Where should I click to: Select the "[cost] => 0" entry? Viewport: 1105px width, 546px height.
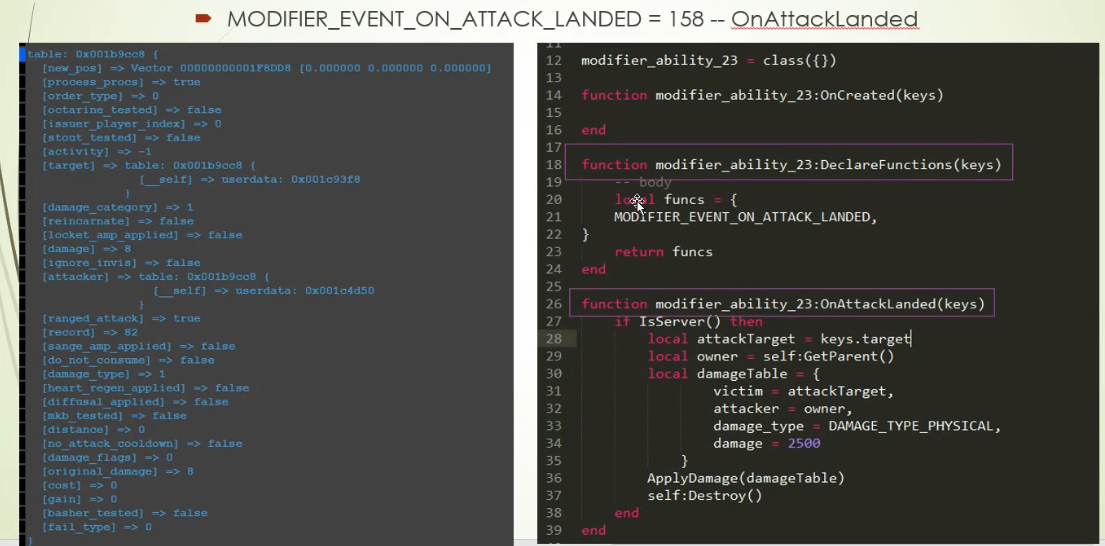coord(80,485)
